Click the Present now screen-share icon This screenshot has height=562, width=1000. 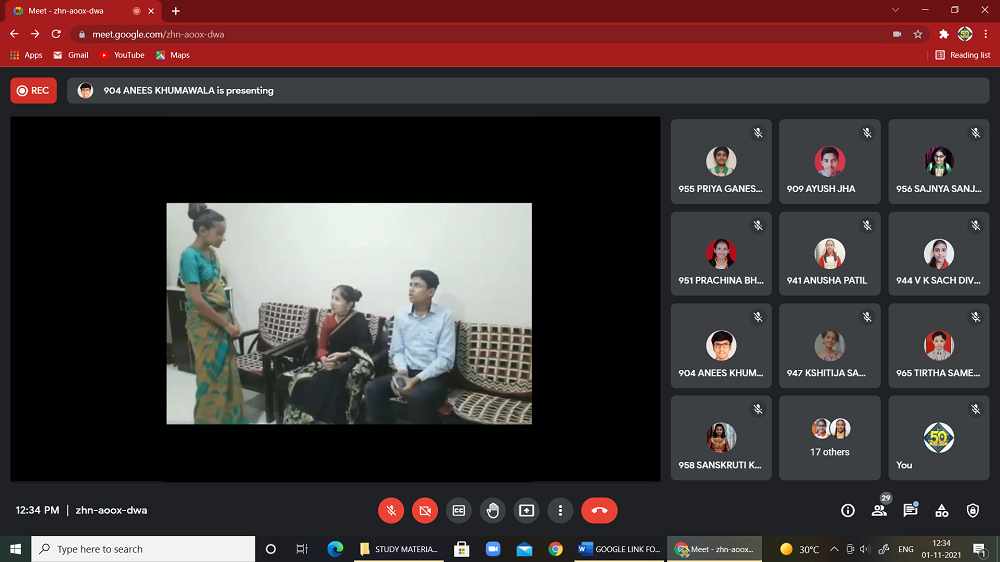tap(527, 510)
